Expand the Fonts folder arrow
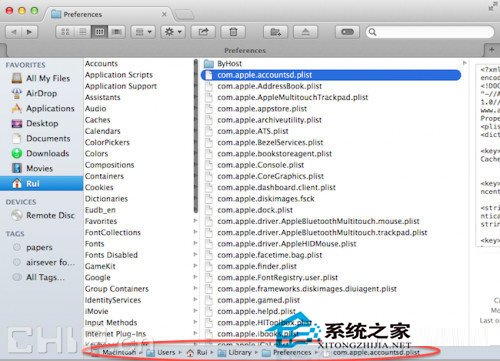 coord(196,243)
